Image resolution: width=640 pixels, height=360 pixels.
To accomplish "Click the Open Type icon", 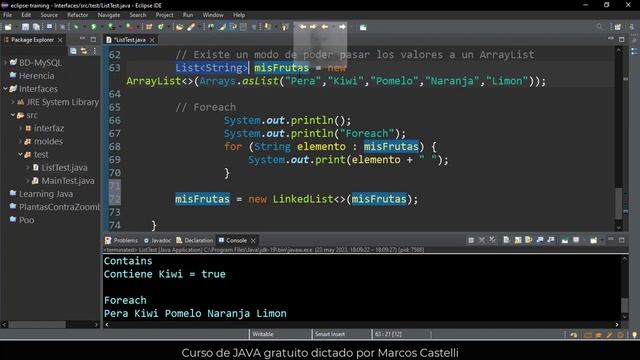I will (x=179, y=27).
